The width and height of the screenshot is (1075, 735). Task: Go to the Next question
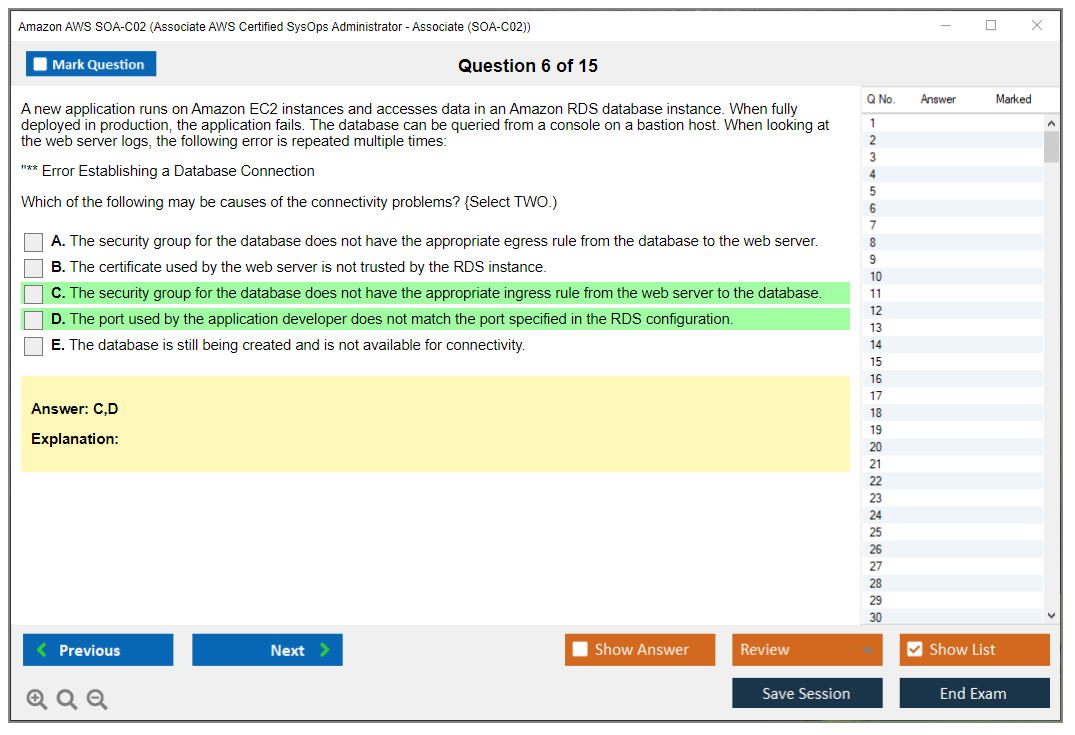pos(267,650)
